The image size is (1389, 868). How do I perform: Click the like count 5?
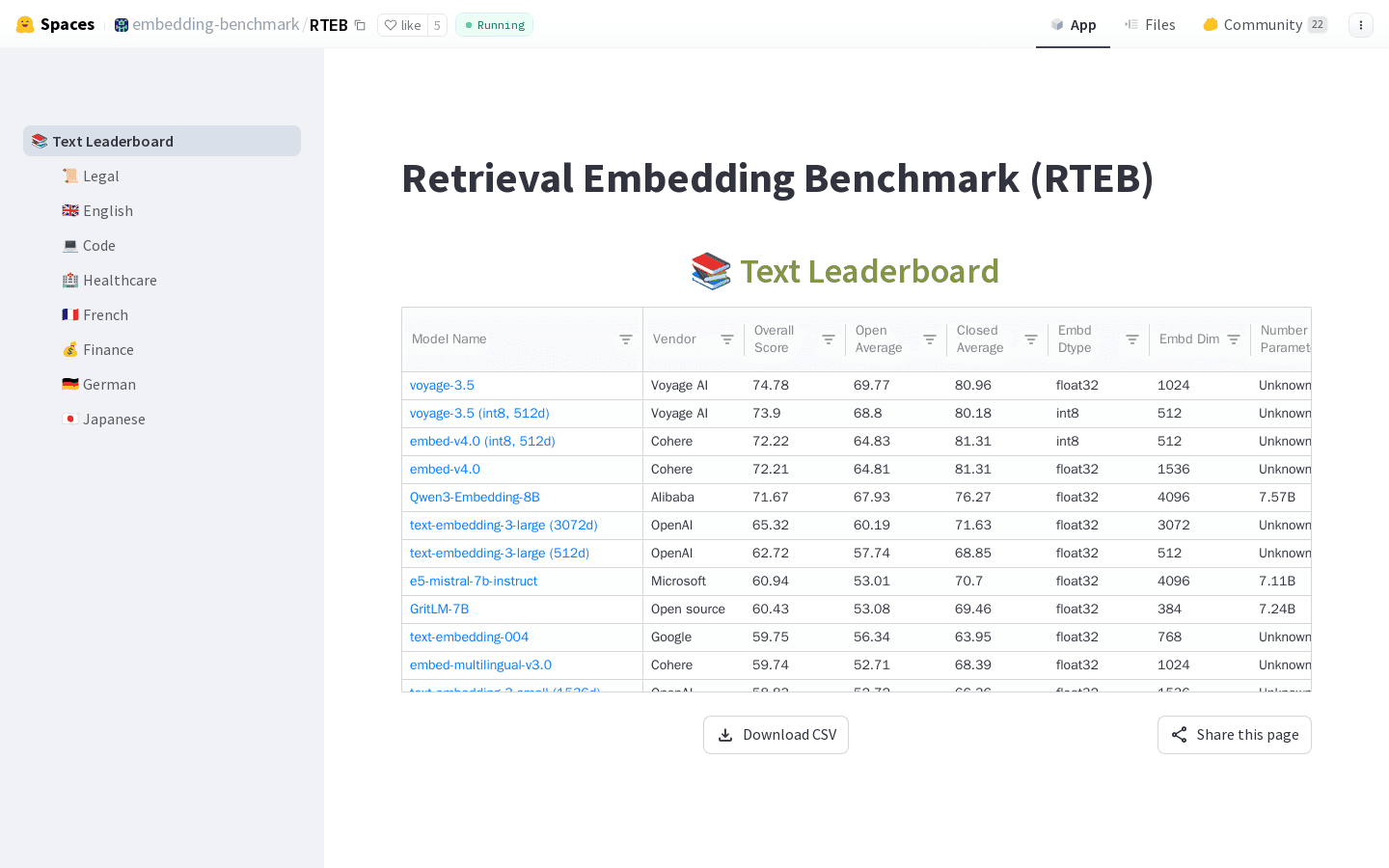[x=437, y=25]
